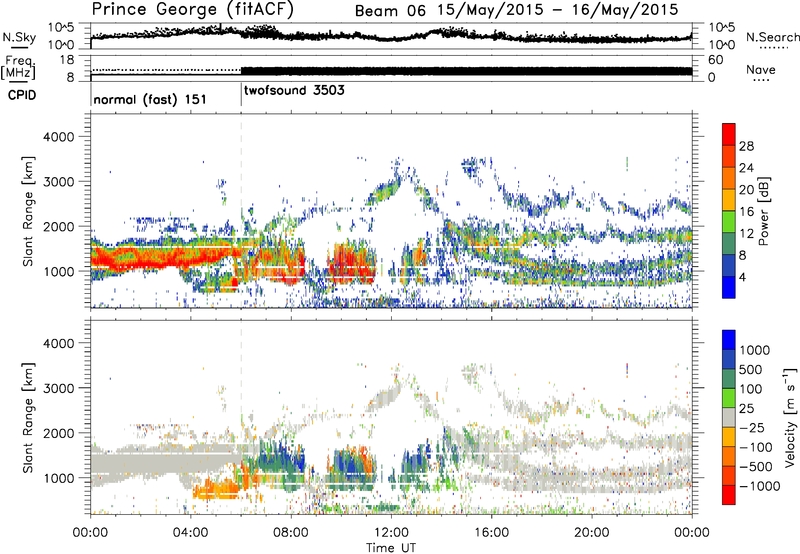Image resolution: width=800 pixels, height=554 pixels.
Task: Click the 16:00 time tick label
Action: point(491,533)
